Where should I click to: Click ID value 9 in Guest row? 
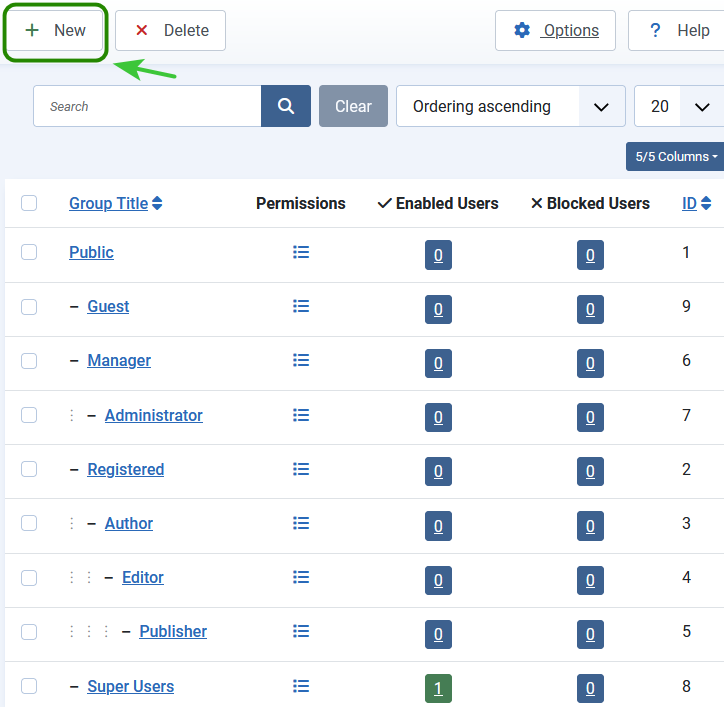tap(686, 306)
